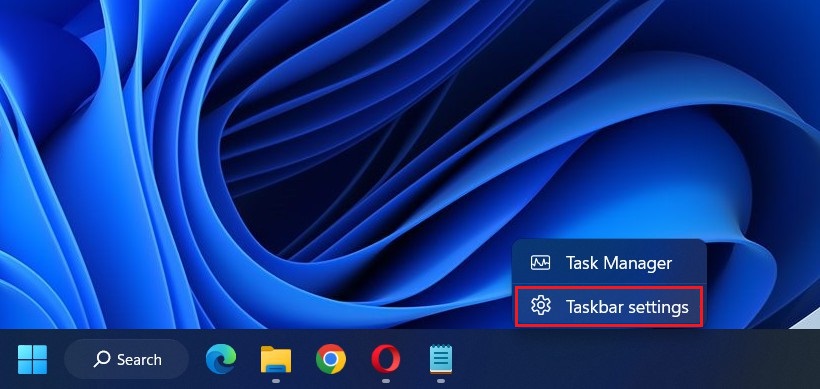Choose Task Manager in context menu
The height and width of the screenshot is (389, 820).
click(609, 263)
